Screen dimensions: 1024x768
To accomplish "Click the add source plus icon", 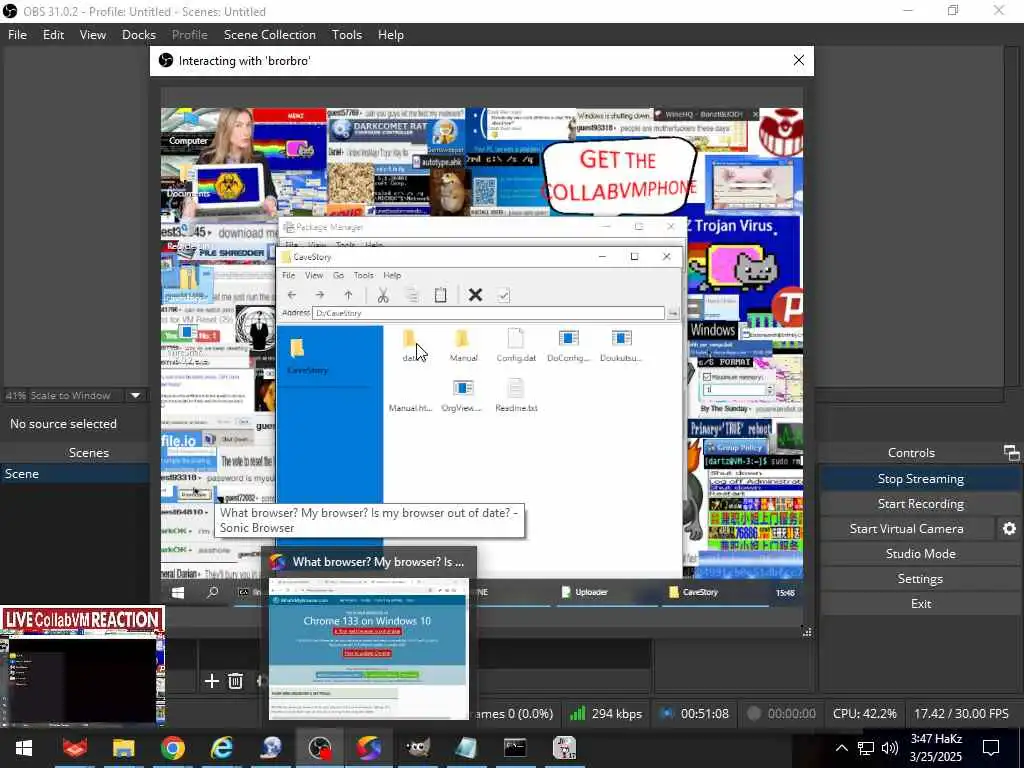I will pos(212,681).
